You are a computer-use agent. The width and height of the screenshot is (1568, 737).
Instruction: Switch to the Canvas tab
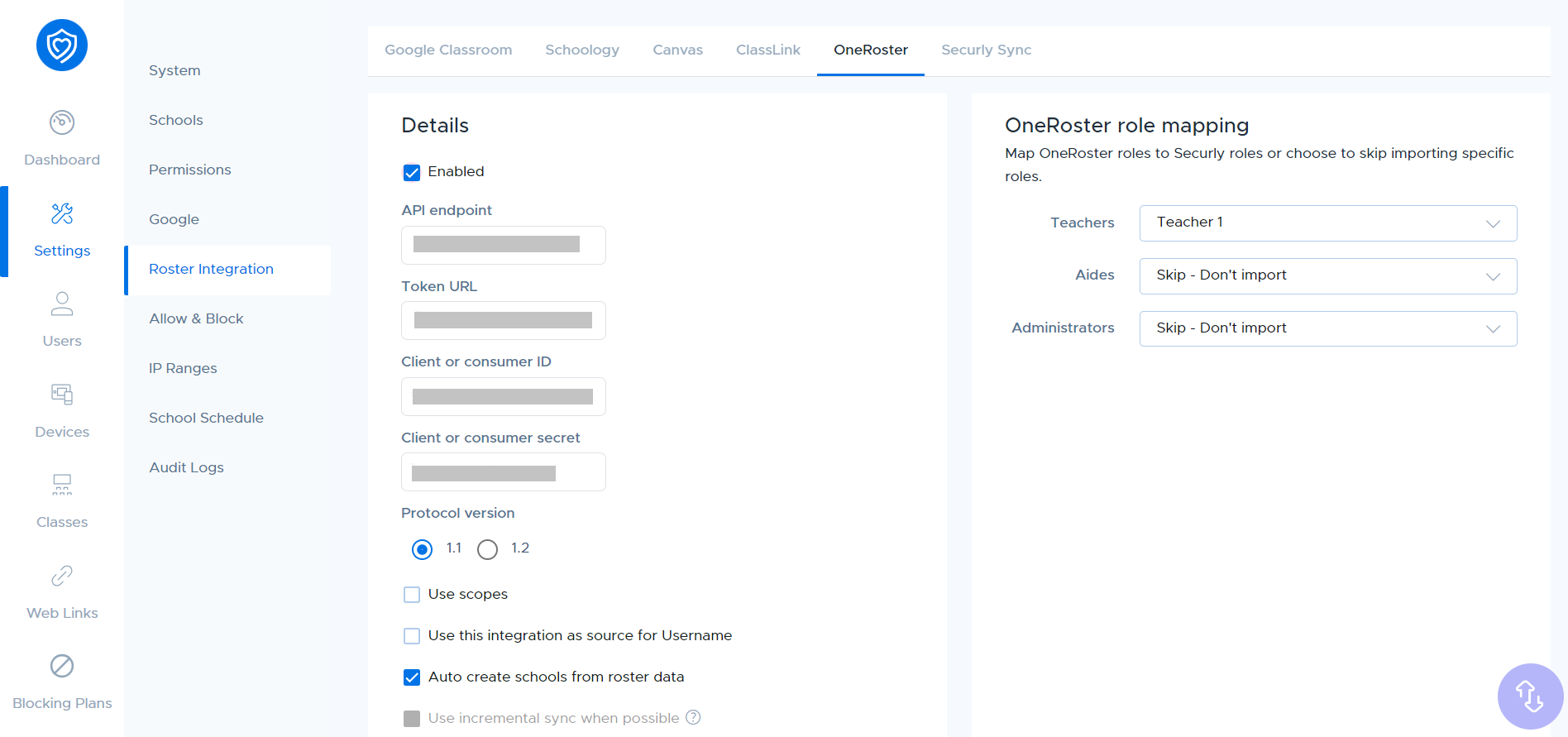click(678, 50)
